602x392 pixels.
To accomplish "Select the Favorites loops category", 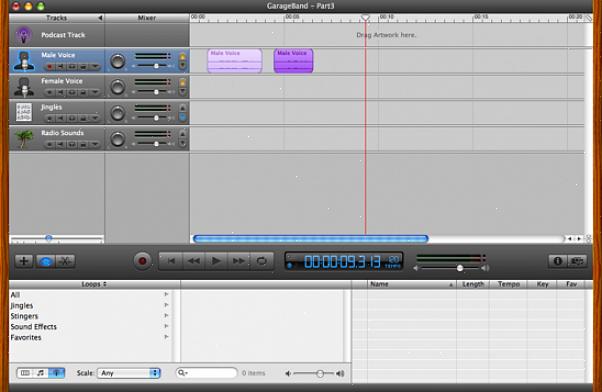I will [x=90, y=337].
